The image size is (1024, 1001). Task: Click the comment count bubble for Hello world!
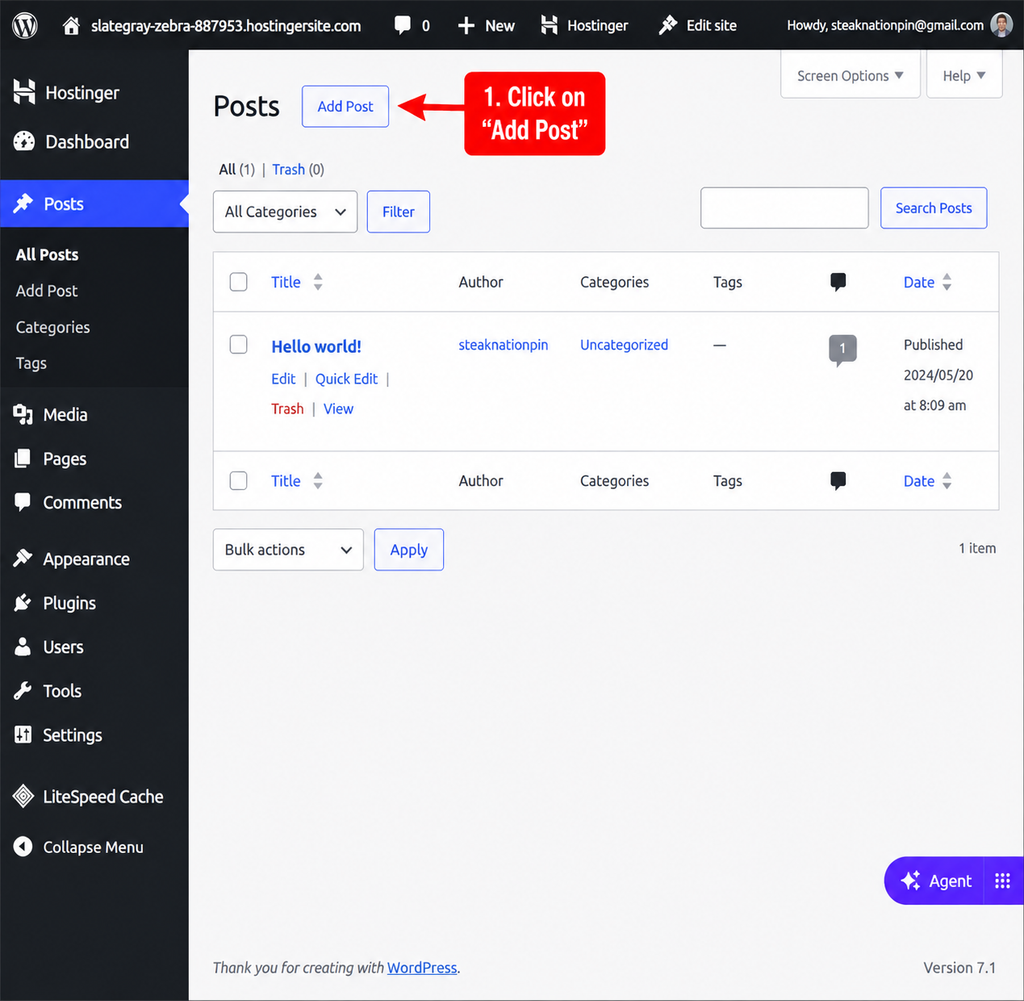(842, 349)
